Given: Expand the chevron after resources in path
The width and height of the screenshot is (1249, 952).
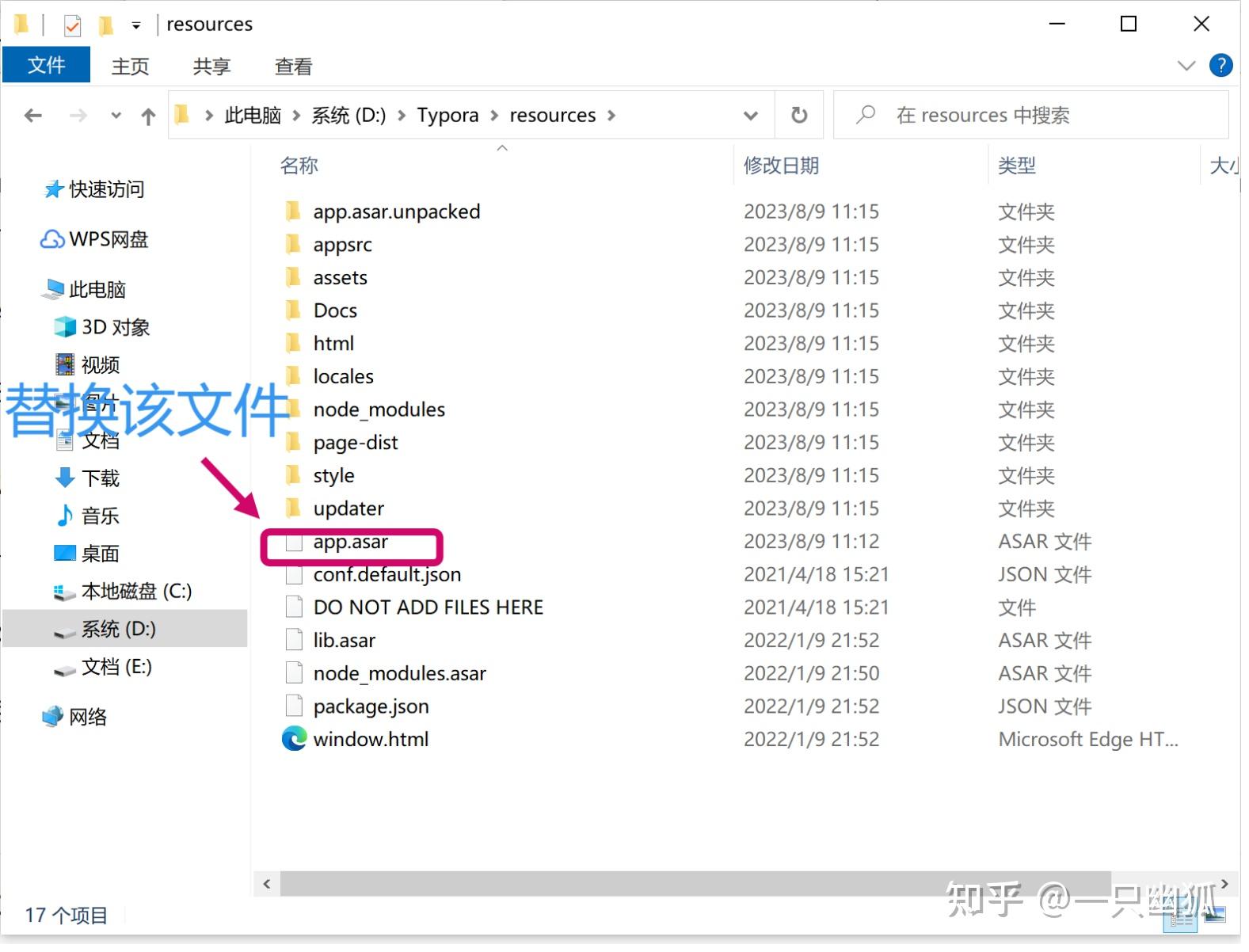Looking at the screenshot, I should [x=611, y=116].
